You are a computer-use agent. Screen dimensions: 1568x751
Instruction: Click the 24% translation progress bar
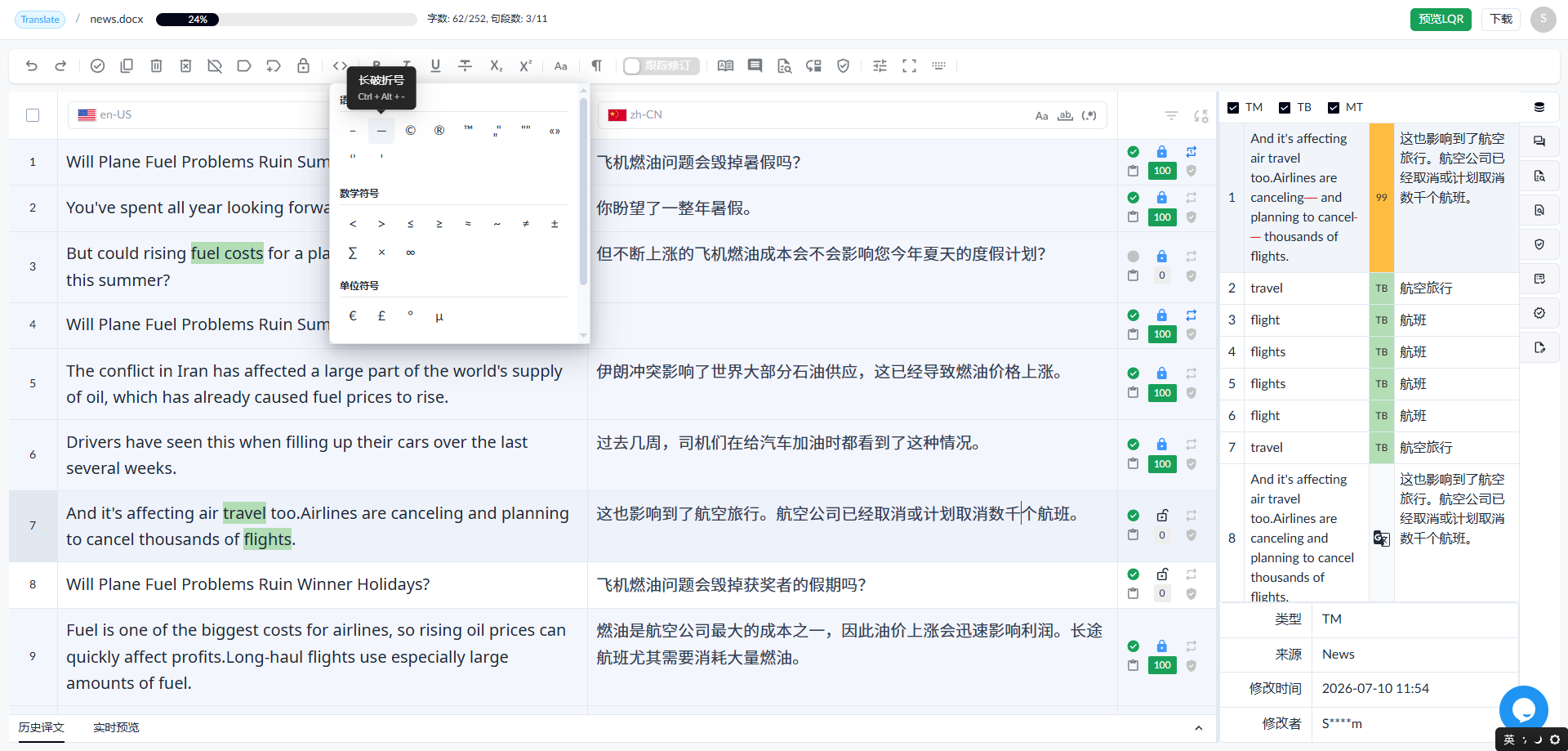pos(286,19)
